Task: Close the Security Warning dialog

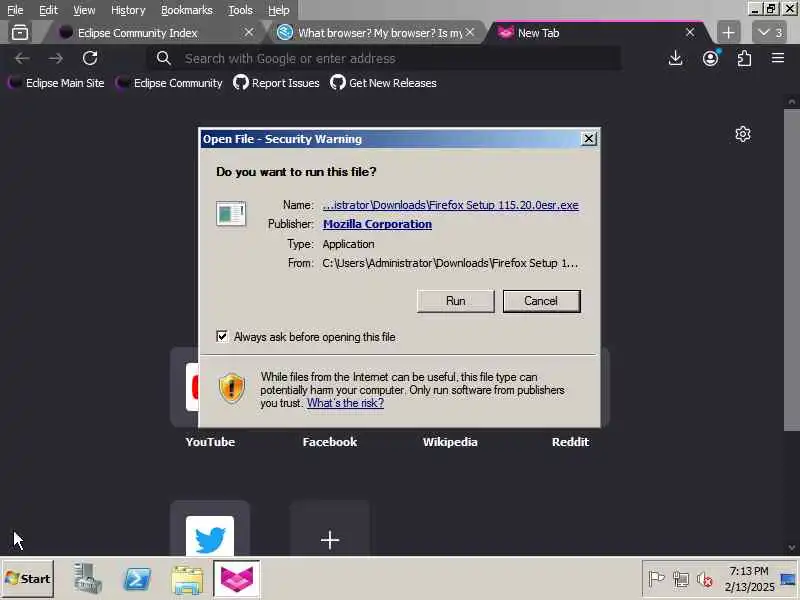Action: click(x=589, y=138)
